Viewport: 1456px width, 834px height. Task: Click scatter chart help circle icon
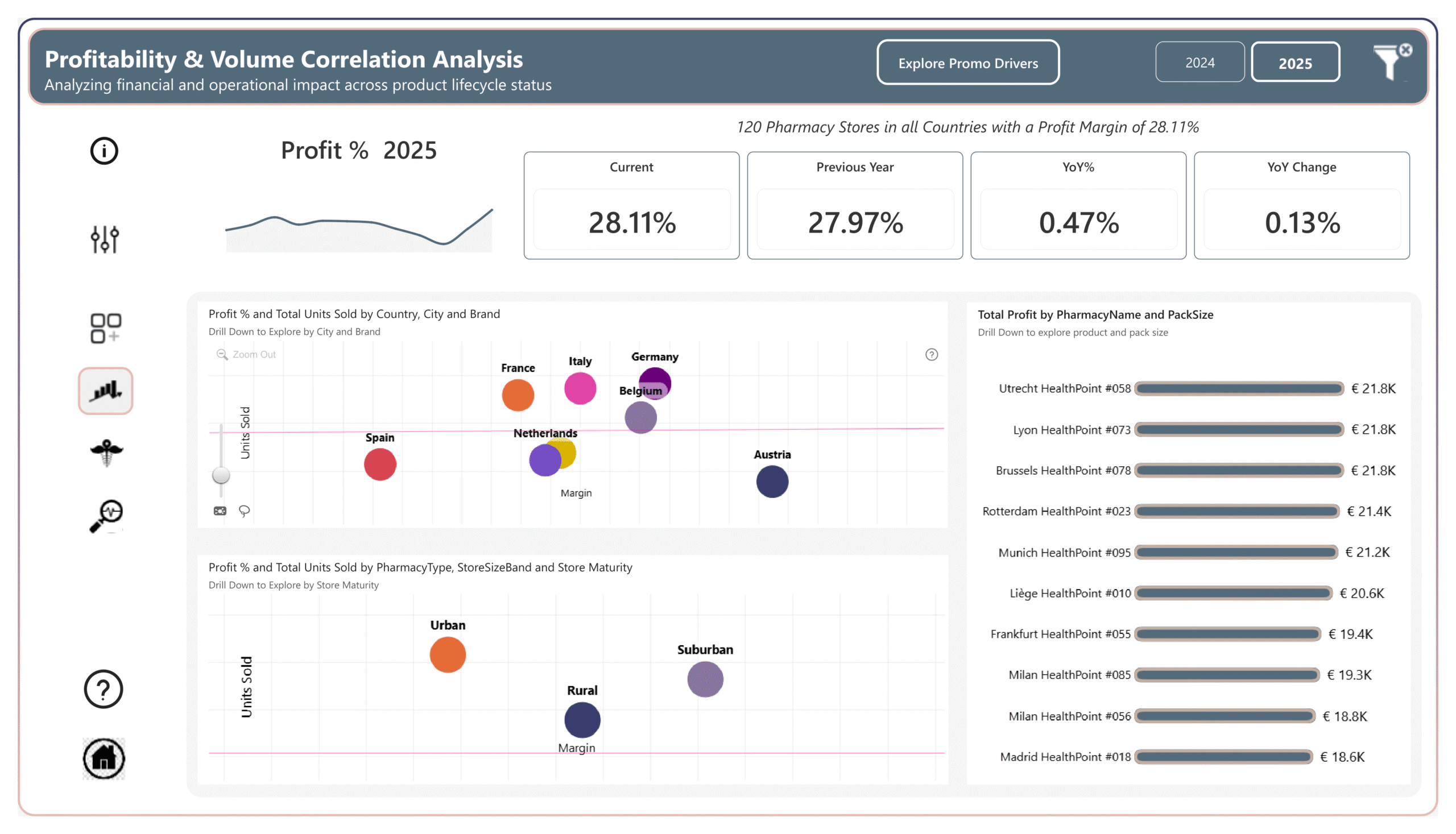[931, 355]
